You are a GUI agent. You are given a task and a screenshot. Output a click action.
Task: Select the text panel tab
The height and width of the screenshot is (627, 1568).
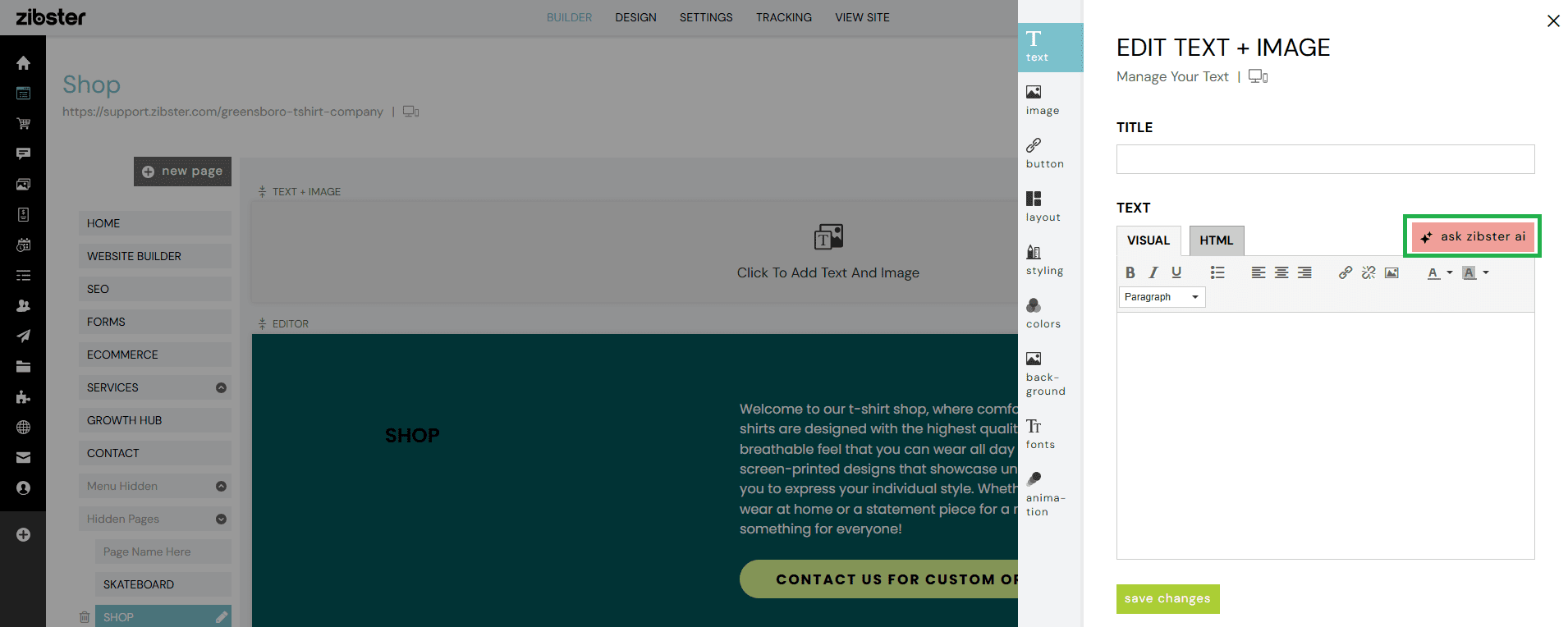tap(1050, 47)
